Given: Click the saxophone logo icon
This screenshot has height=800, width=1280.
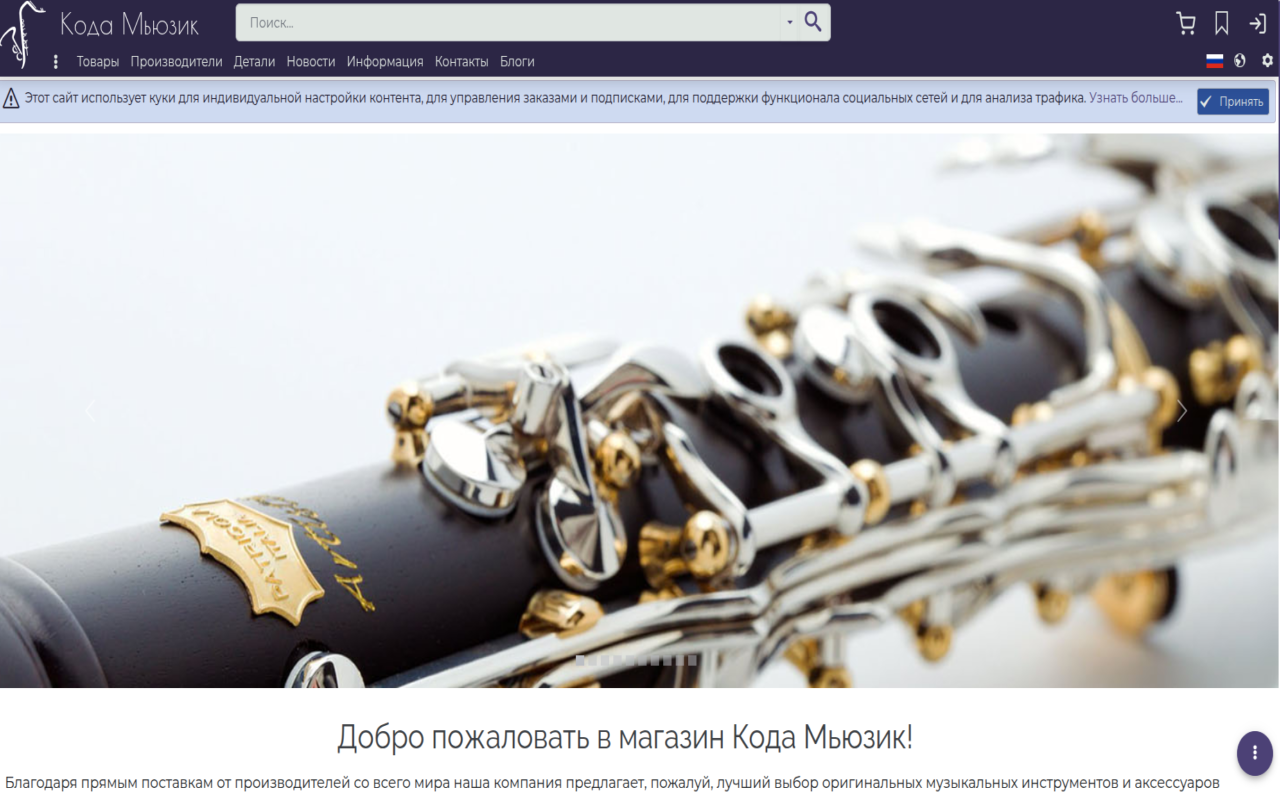Looking at the screenshot, I should pos(22,35).
